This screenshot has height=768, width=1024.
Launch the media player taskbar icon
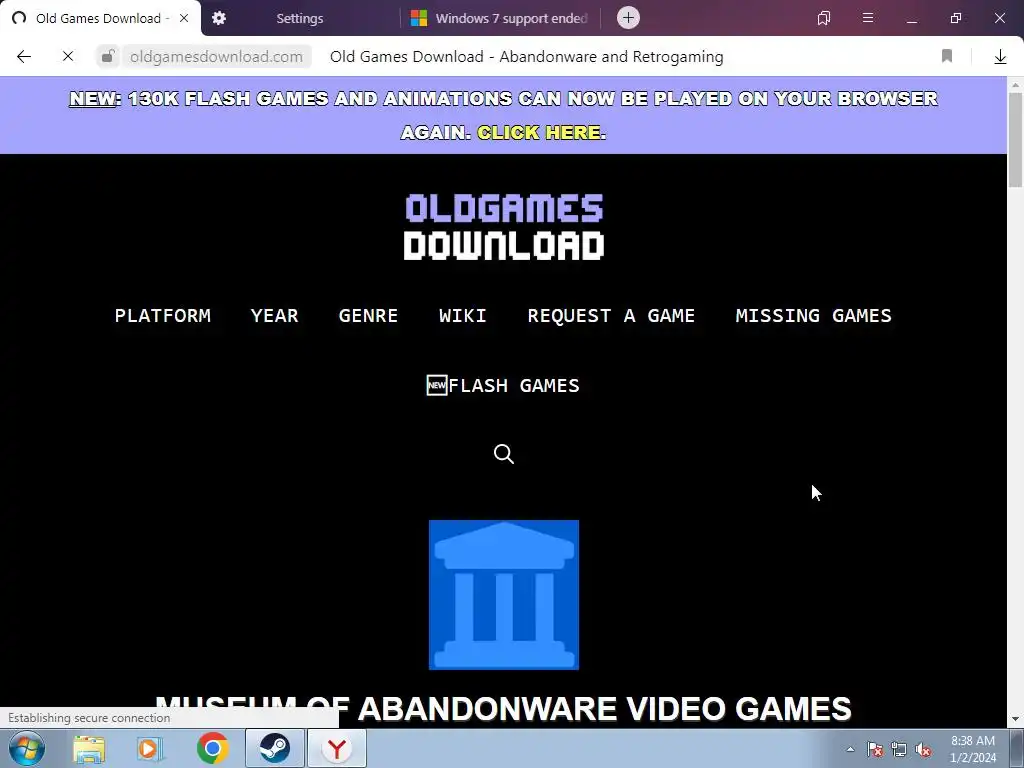point(150,748)
